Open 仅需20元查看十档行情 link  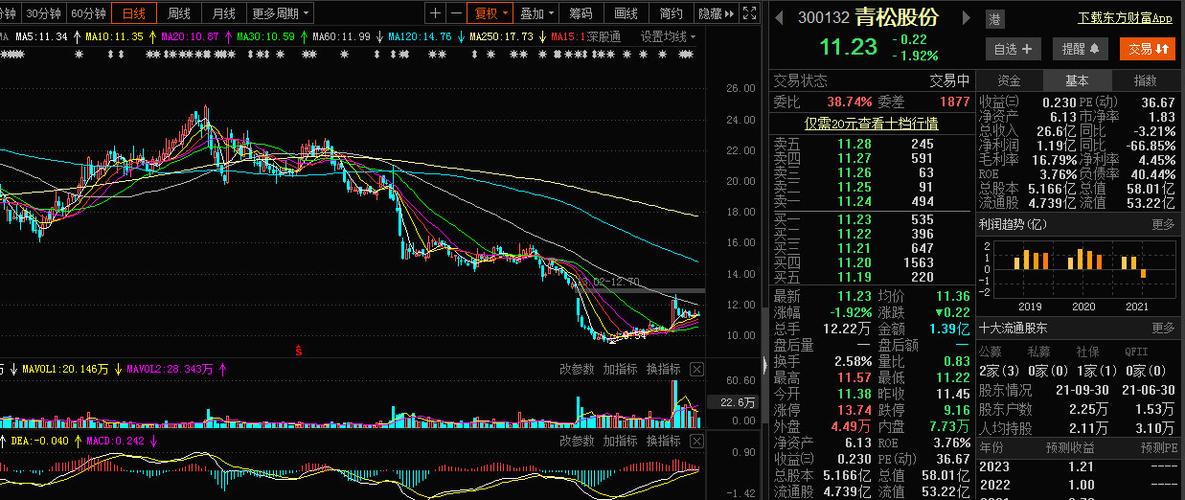pyautogui.click(x=871, y=123)
